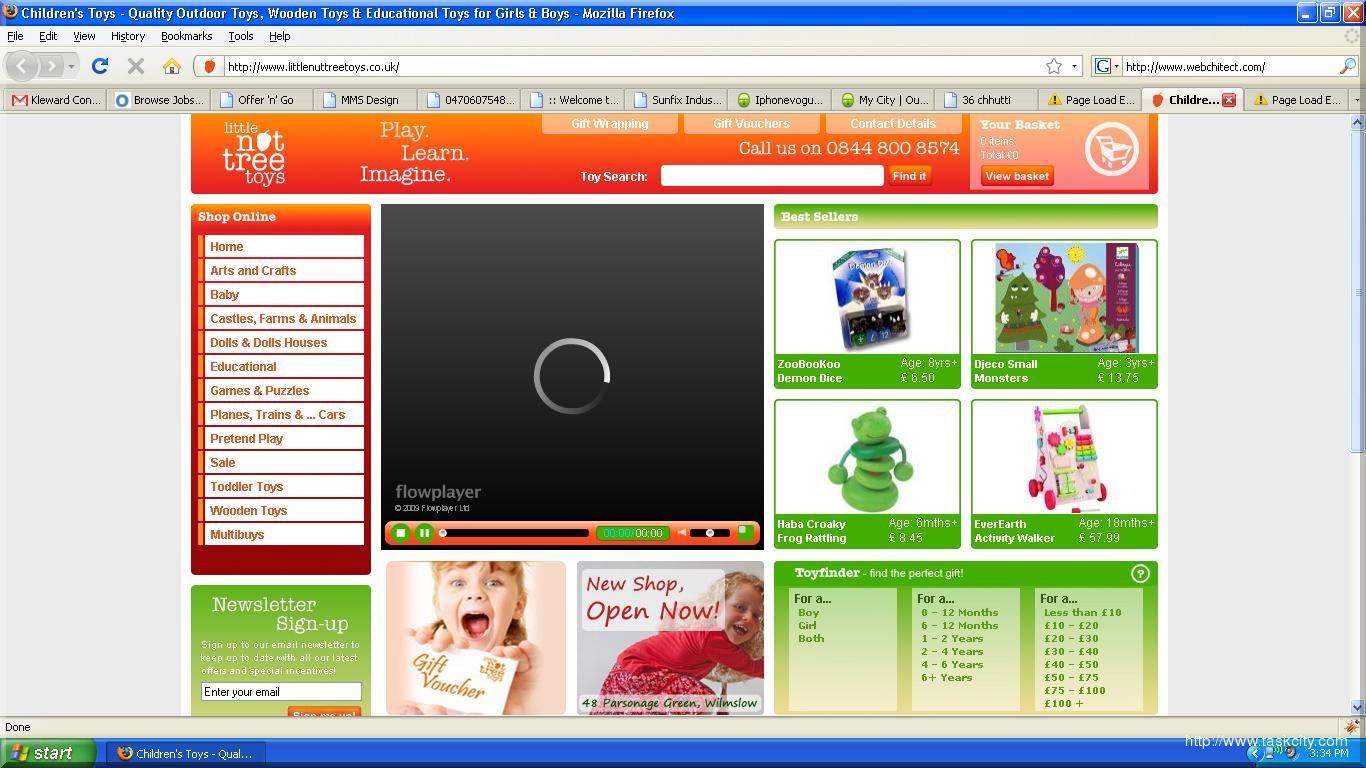
Task: Open the search engine selector dropdown
Action: 1106,66
